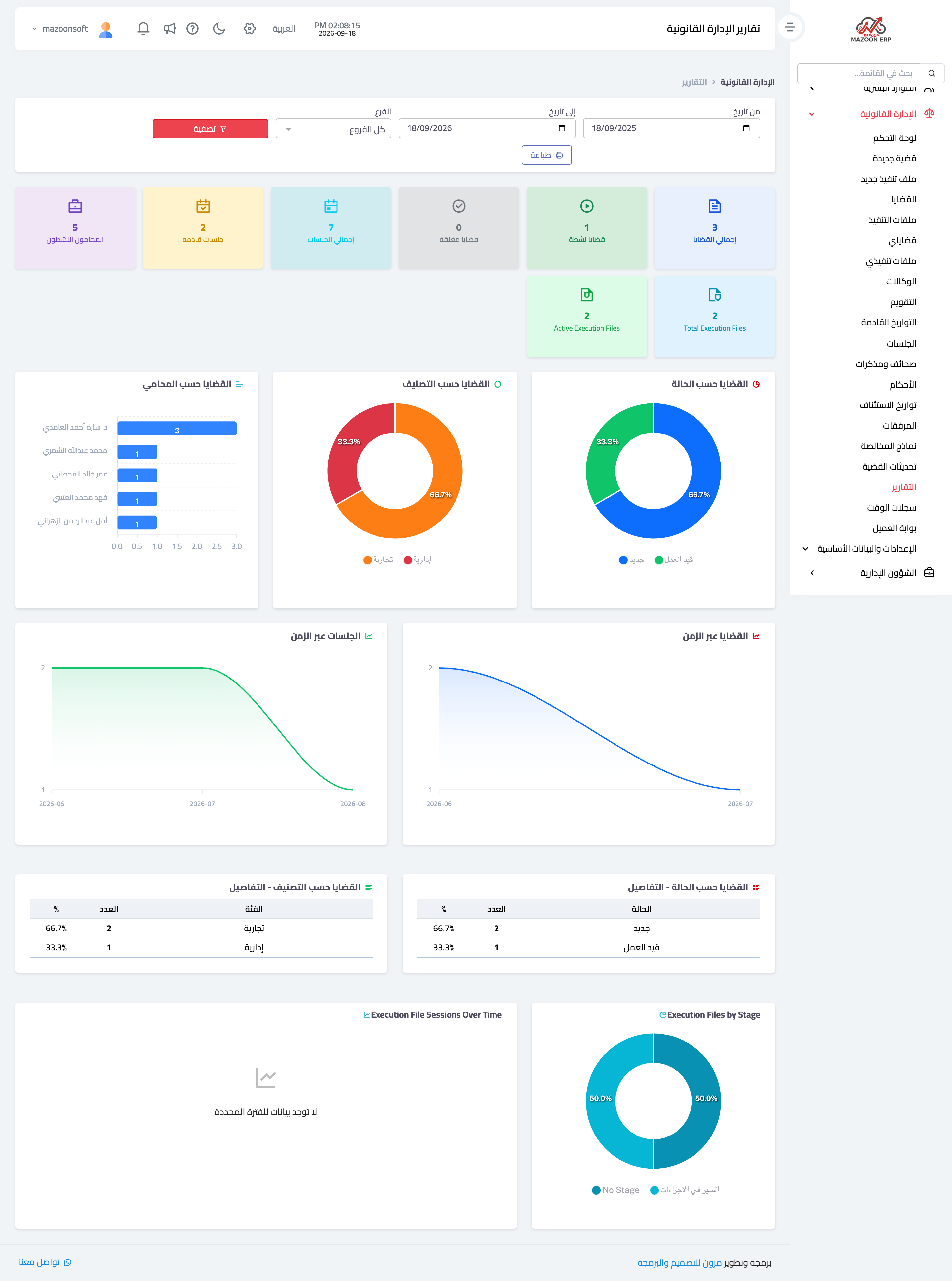Click the إلى تاريخ date field

(487, 128)
